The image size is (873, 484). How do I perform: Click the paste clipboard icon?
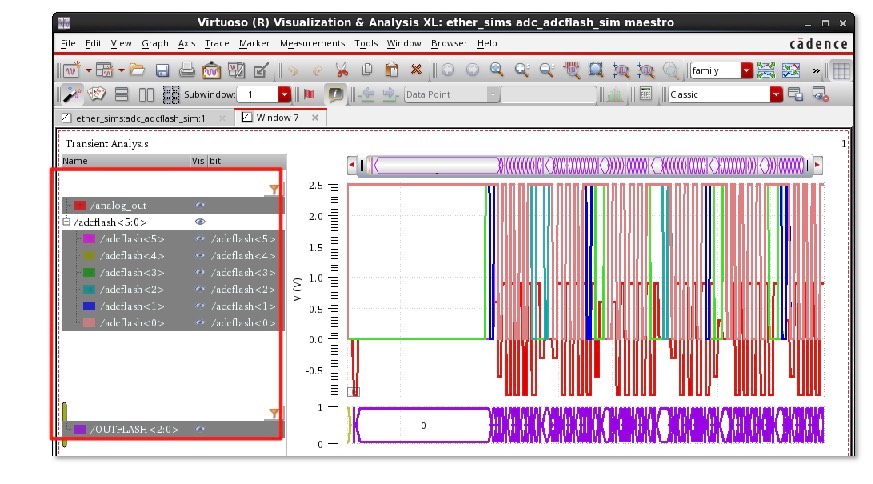click(x=392, y=70)
